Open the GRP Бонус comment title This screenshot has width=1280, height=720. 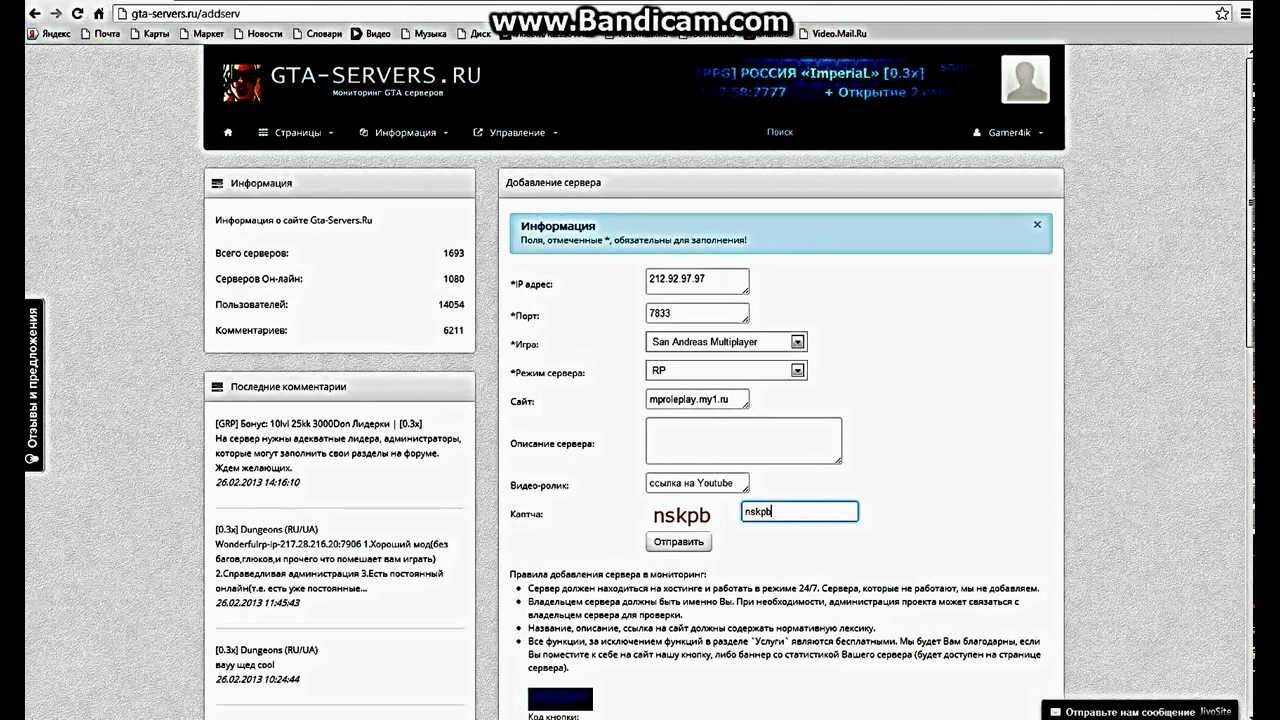click(318, 424)
